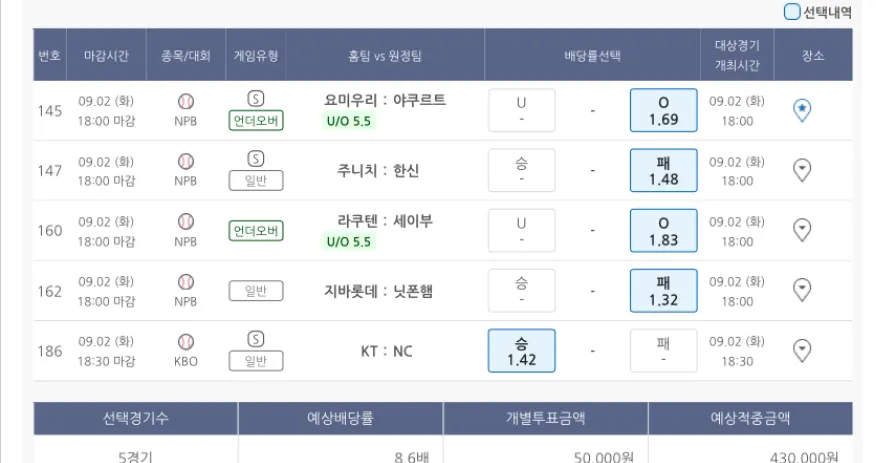The width and height of the screenshot is (876, 463).
Task: Select the O 1.69 odds for 요미우리 : 야쿠르트
Action: pyautogui.click(x=663, y=111)
